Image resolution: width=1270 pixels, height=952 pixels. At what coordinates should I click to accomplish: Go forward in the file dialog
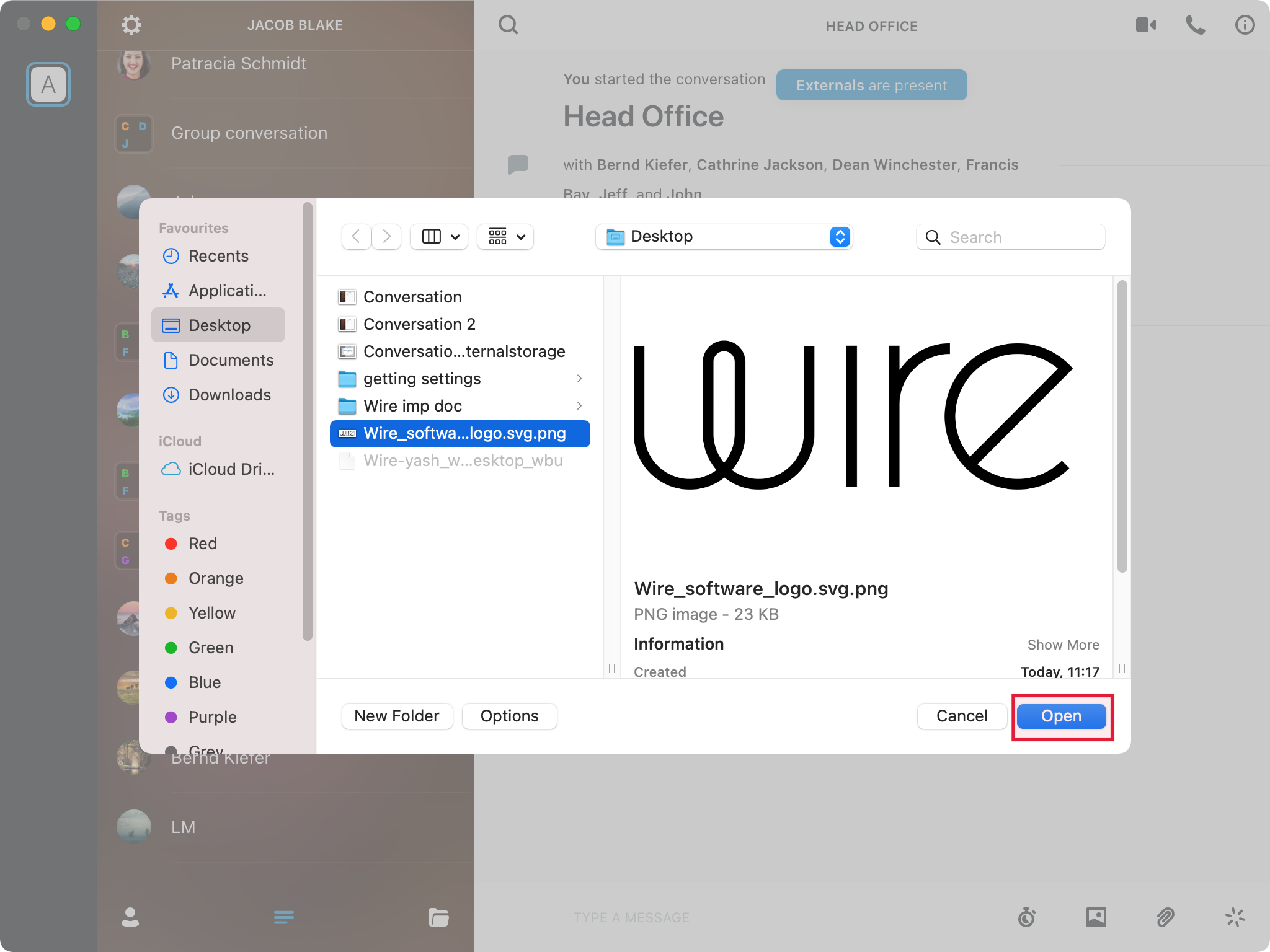[386, 237]
